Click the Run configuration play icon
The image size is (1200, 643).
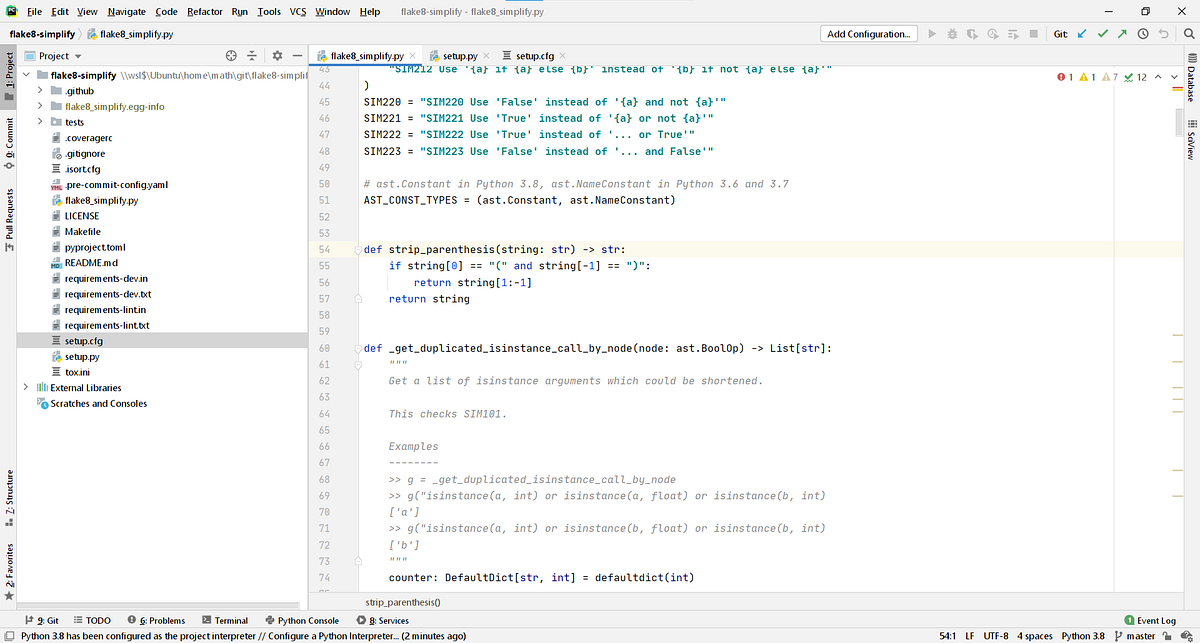tap(932, 34)
